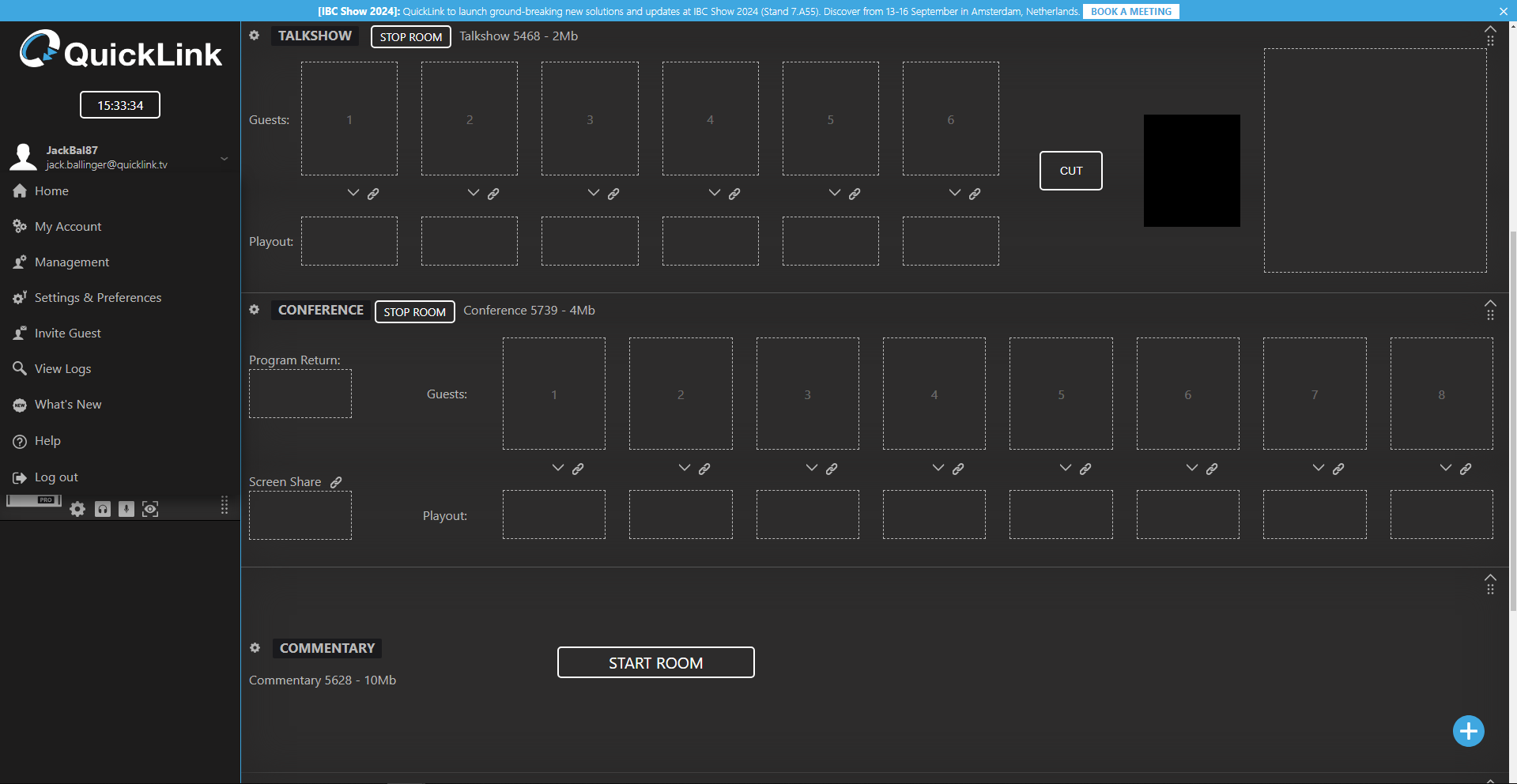Click the QuickLink logo
Viewport: 1517px width, 784px height.
tap(120, 51)
